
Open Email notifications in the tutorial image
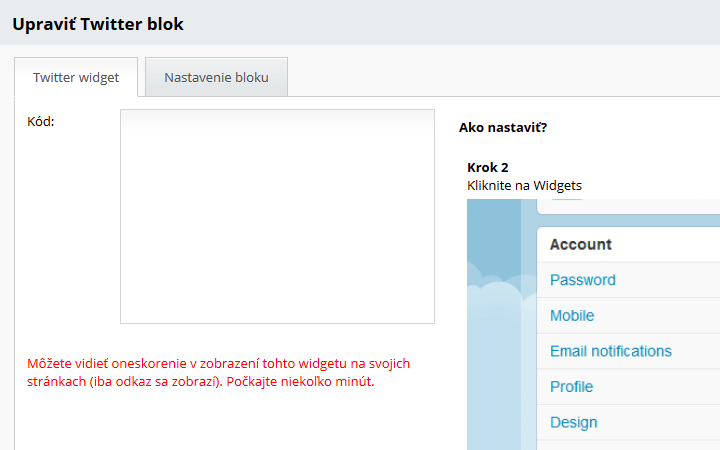coord(611,351)
